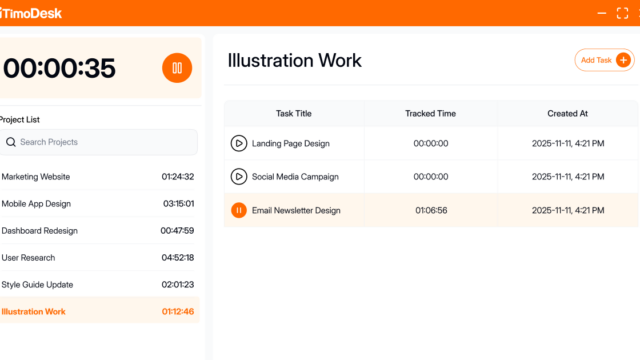Click Social Media Campaign's created date
Image resolution: width=640 pixels, height=360 pixels.
pyautogui.click(x=568, y=177)
